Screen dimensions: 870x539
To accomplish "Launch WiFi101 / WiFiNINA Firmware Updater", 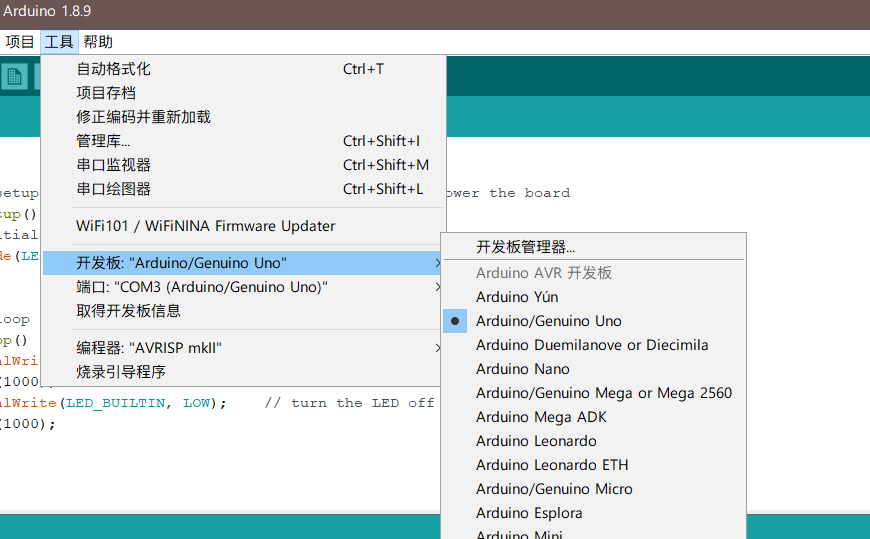I will pos(243,226).
